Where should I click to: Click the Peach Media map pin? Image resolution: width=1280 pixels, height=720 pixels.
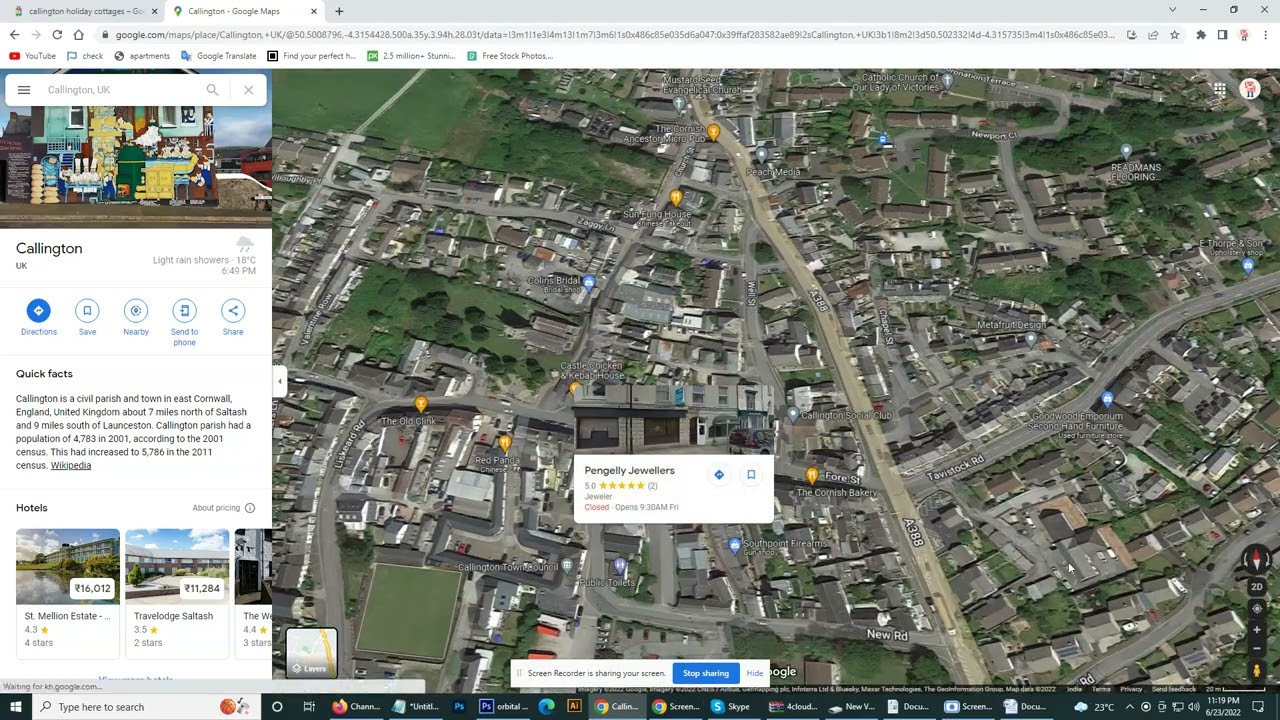pyautogui.click(x=762, y=154)
